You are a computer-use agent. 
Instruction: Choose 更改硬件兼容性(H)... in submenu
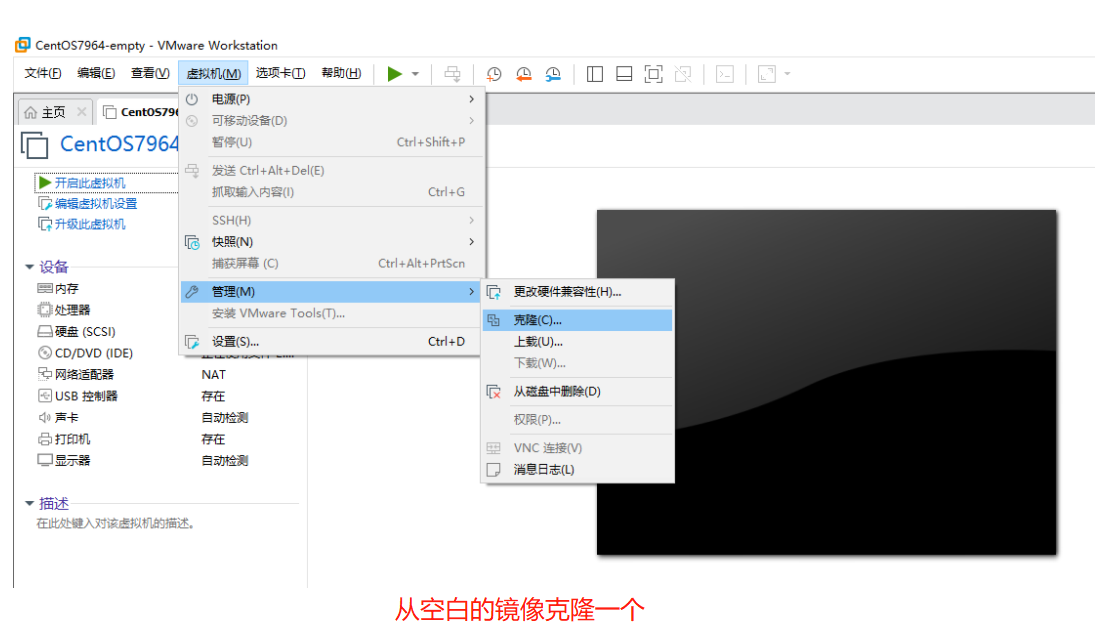[577, 291]
